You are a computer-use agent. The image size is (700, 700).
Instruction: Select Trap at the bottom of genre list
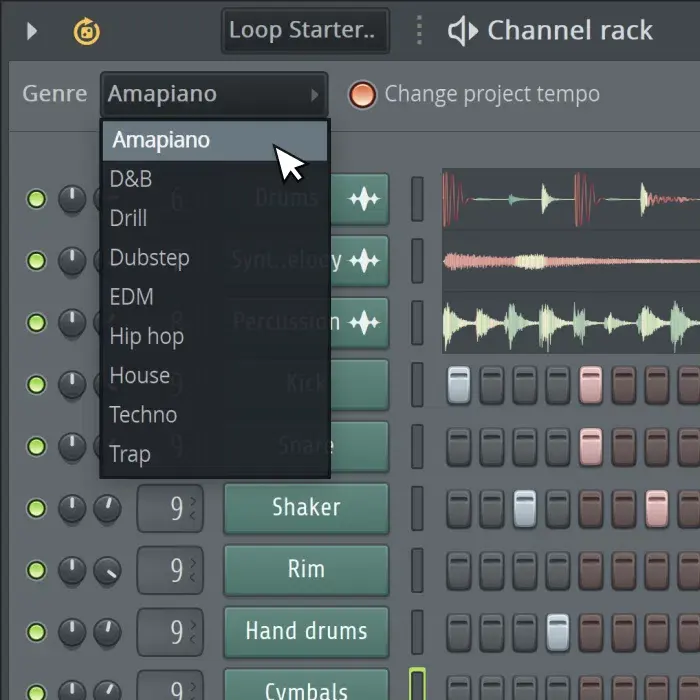(215, 454)
